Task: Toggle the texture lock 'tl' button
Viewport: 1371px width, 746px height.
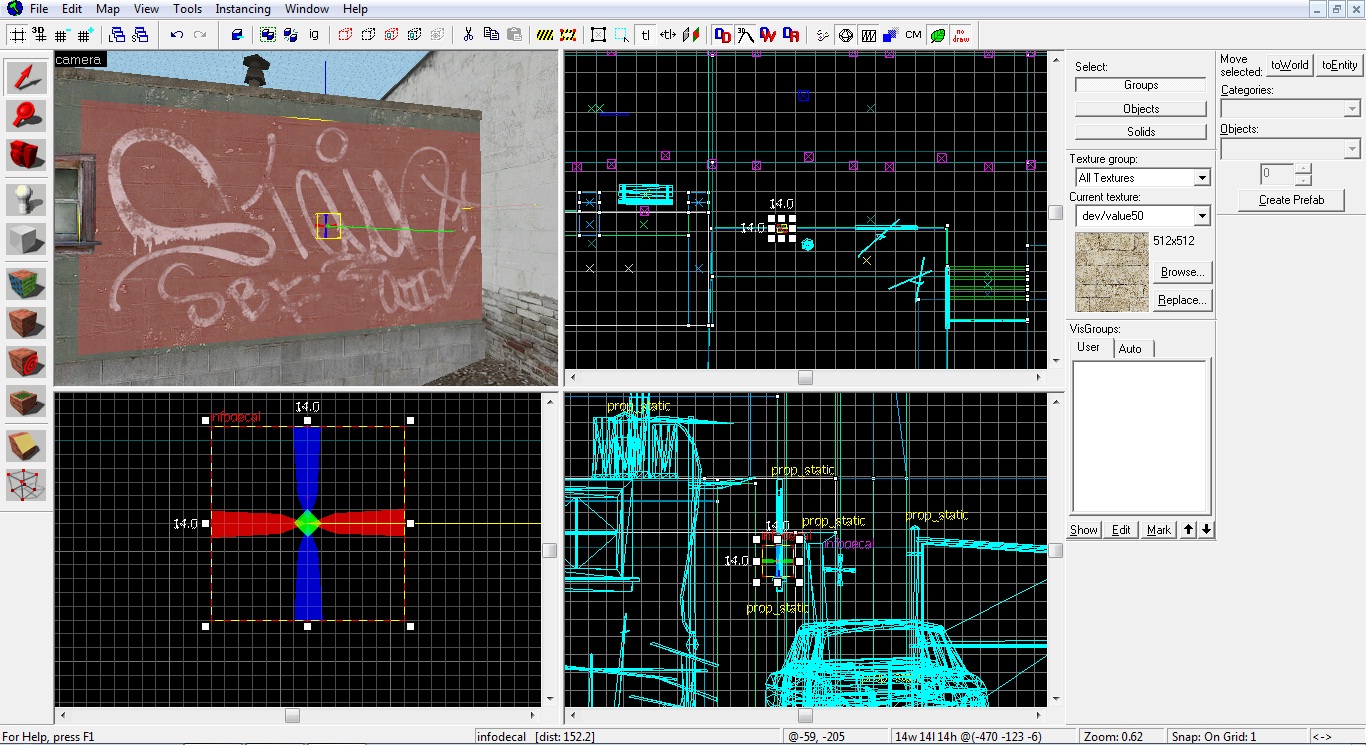Action: tap(645, 35)
